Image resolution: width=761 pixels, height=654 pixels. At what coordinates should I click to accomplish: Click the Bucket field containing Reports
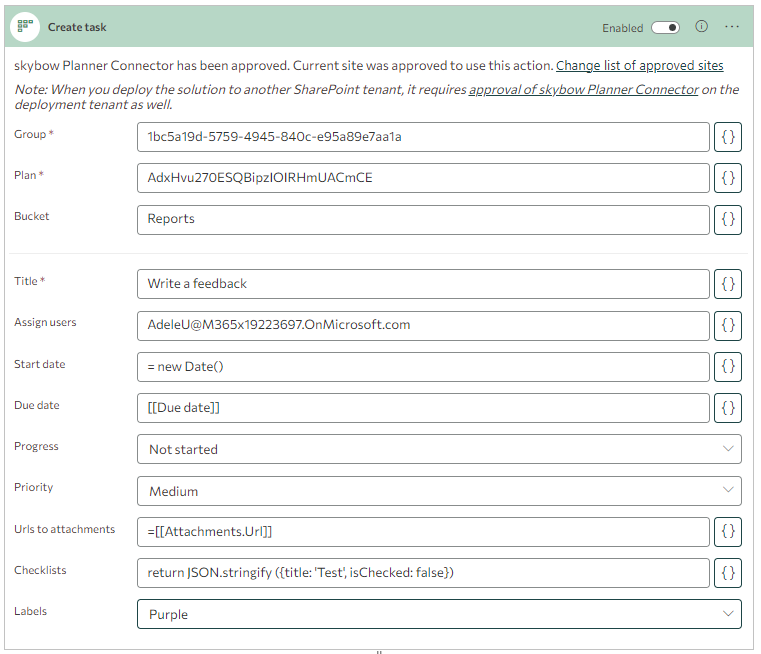423,220
